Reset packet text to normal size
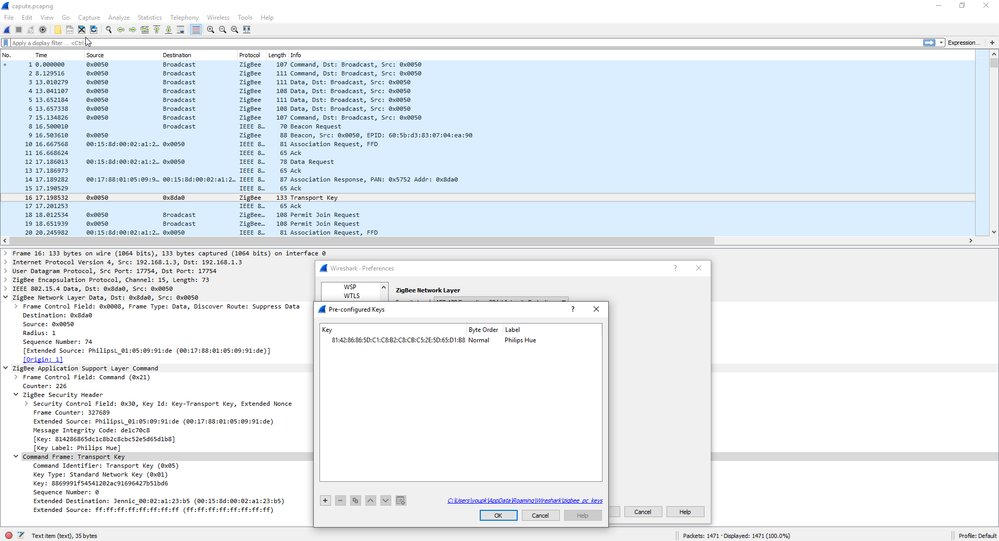Screen dimensions: 999x541 pyautogui.click(x=234, y=29)
